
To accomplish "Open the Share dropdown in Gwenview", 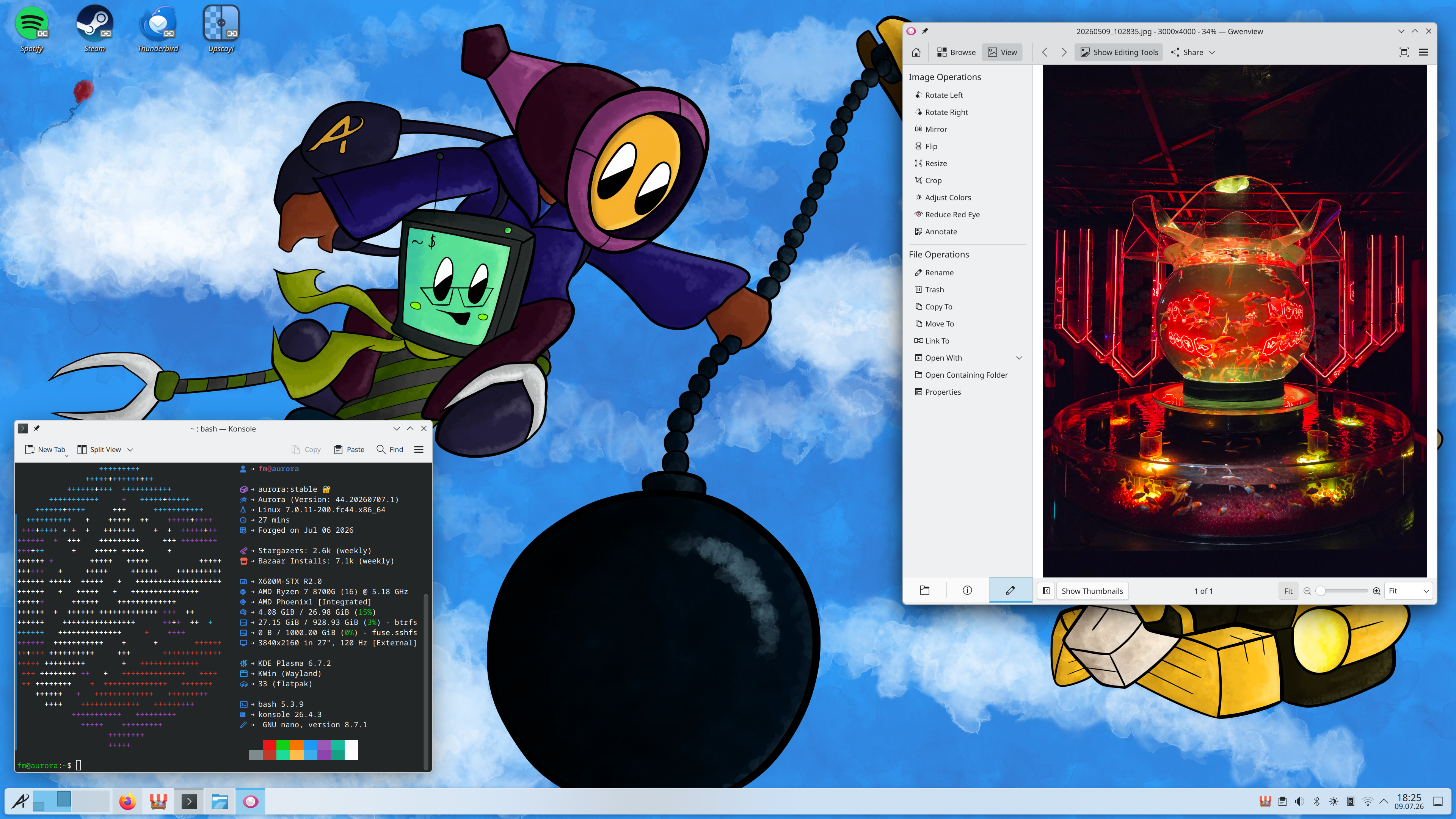I will 1192,52.
